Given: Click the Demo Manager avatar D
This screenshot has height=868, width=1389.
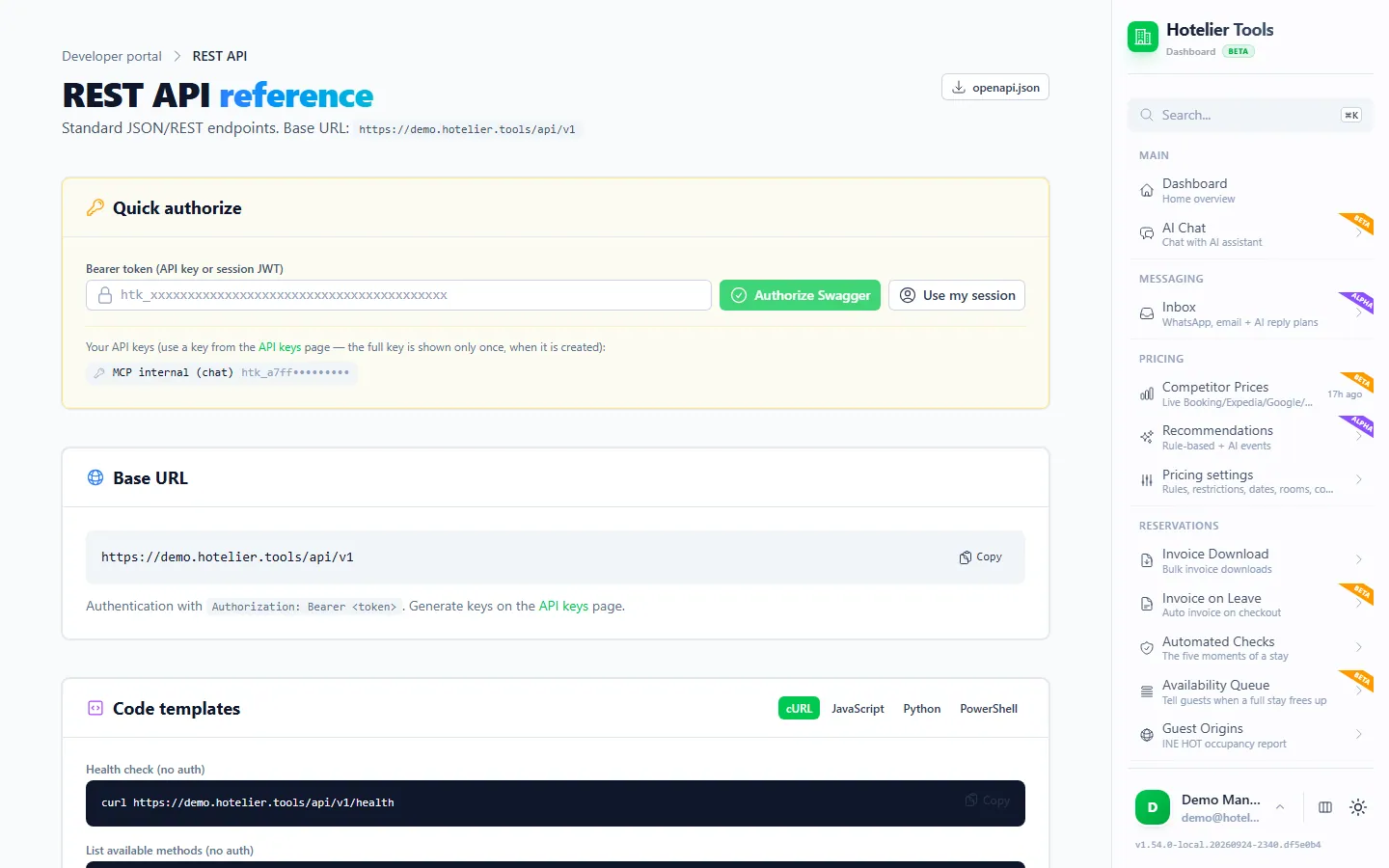Looking at the screenshot, I should click(1153, 807).
